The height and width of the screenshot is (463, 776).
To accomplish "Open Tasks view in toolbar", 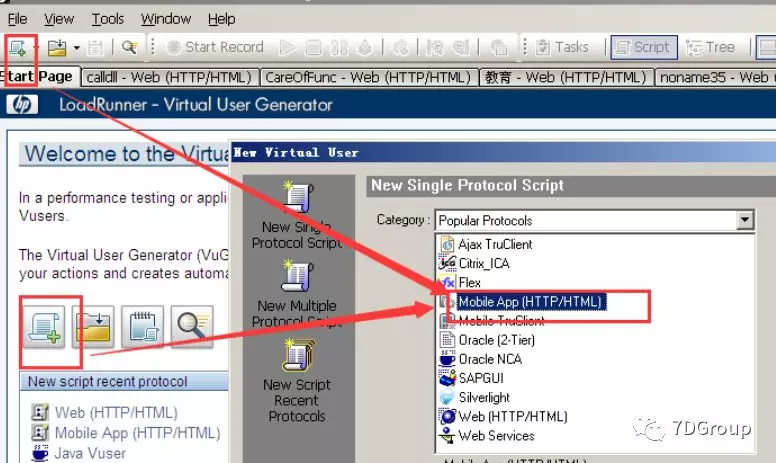I will [563, 47].
